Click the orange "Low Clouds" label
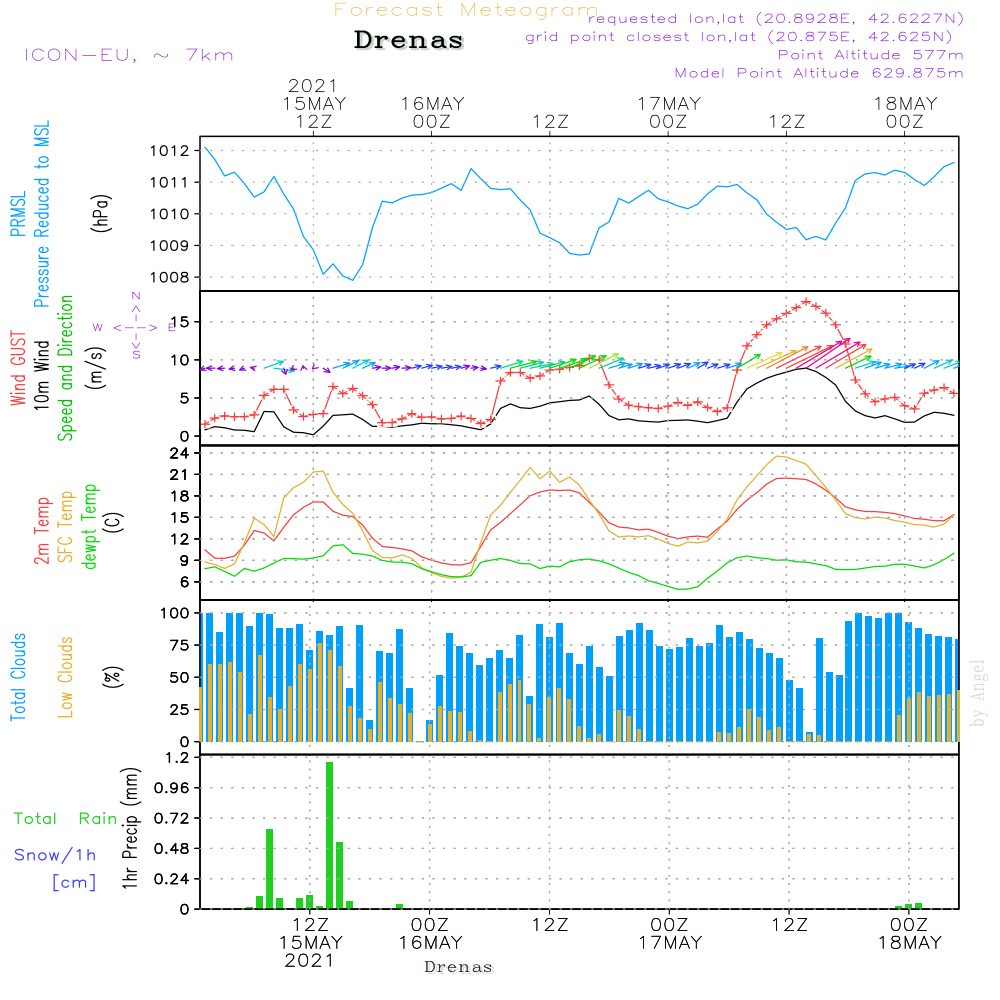 66,677
